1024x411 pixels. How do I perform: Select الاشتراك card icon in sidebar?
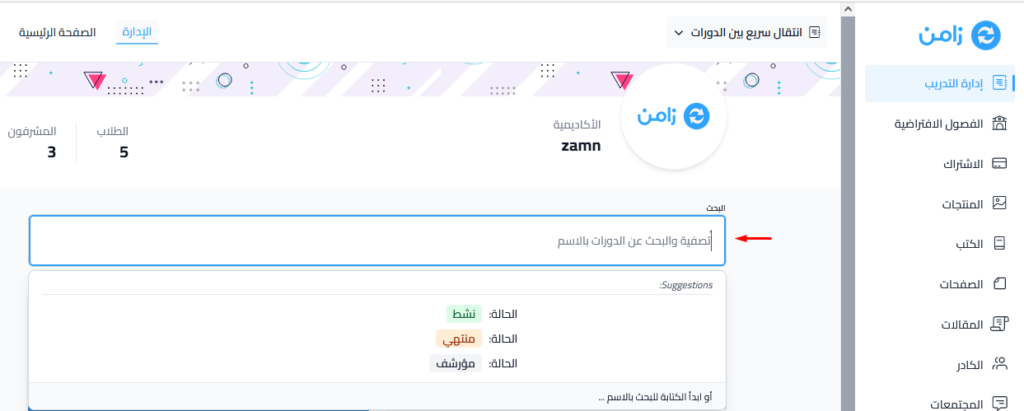(999, 164)
